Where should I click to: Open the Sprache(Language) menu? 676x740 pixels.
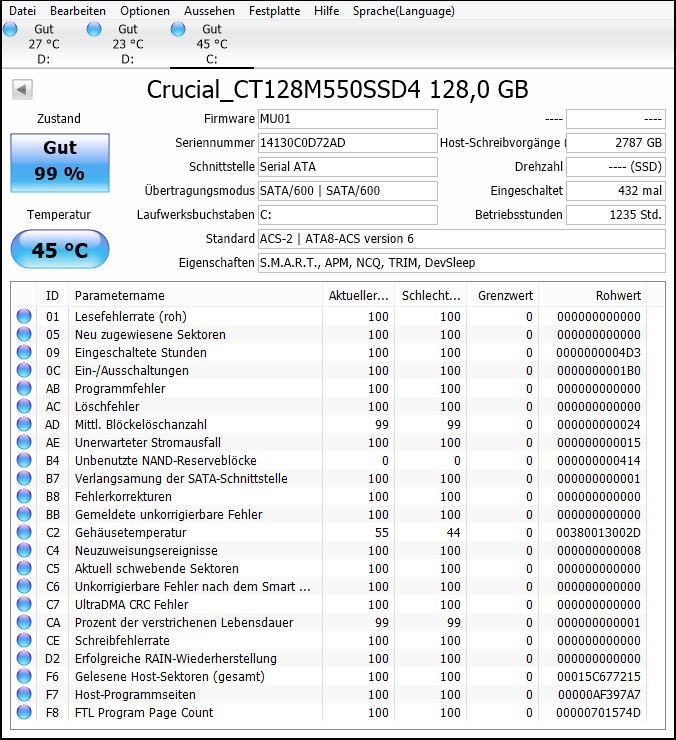pyautogui.click(x=404, y=10)
